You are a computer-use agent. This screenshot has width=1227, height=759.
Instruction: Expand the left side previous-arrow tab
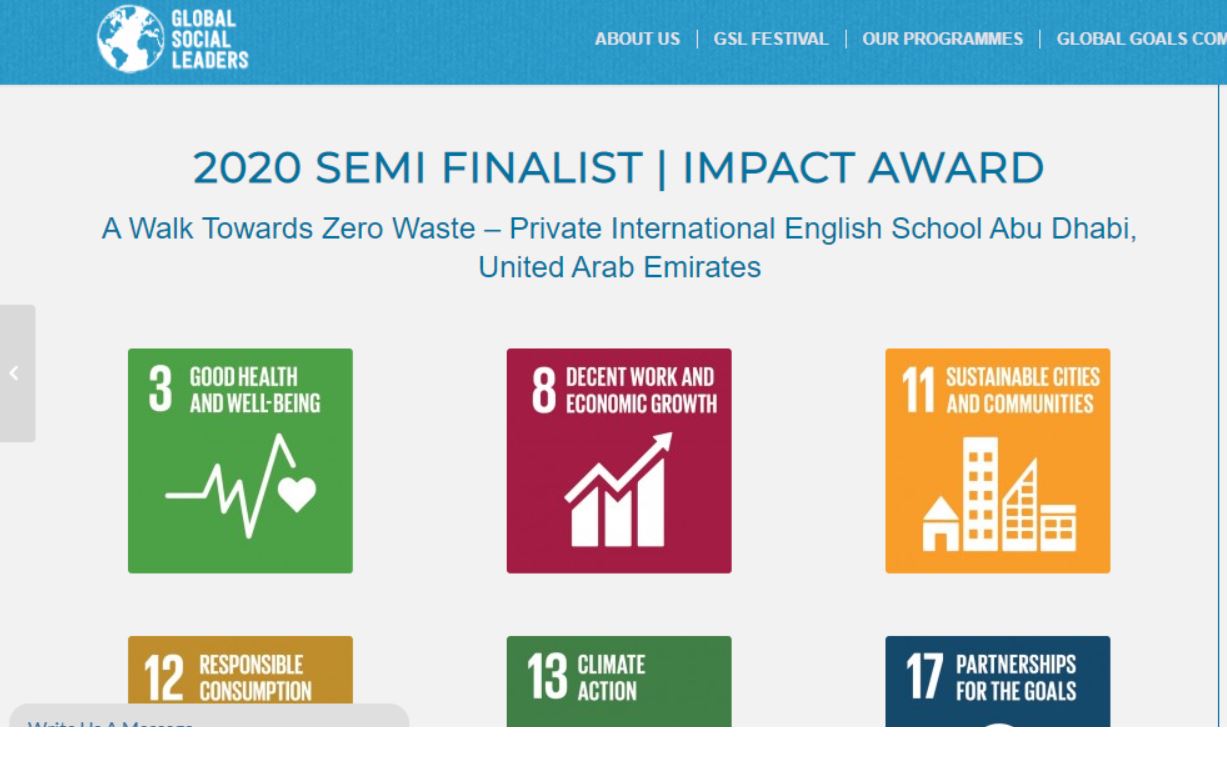[x=17, y=373]
